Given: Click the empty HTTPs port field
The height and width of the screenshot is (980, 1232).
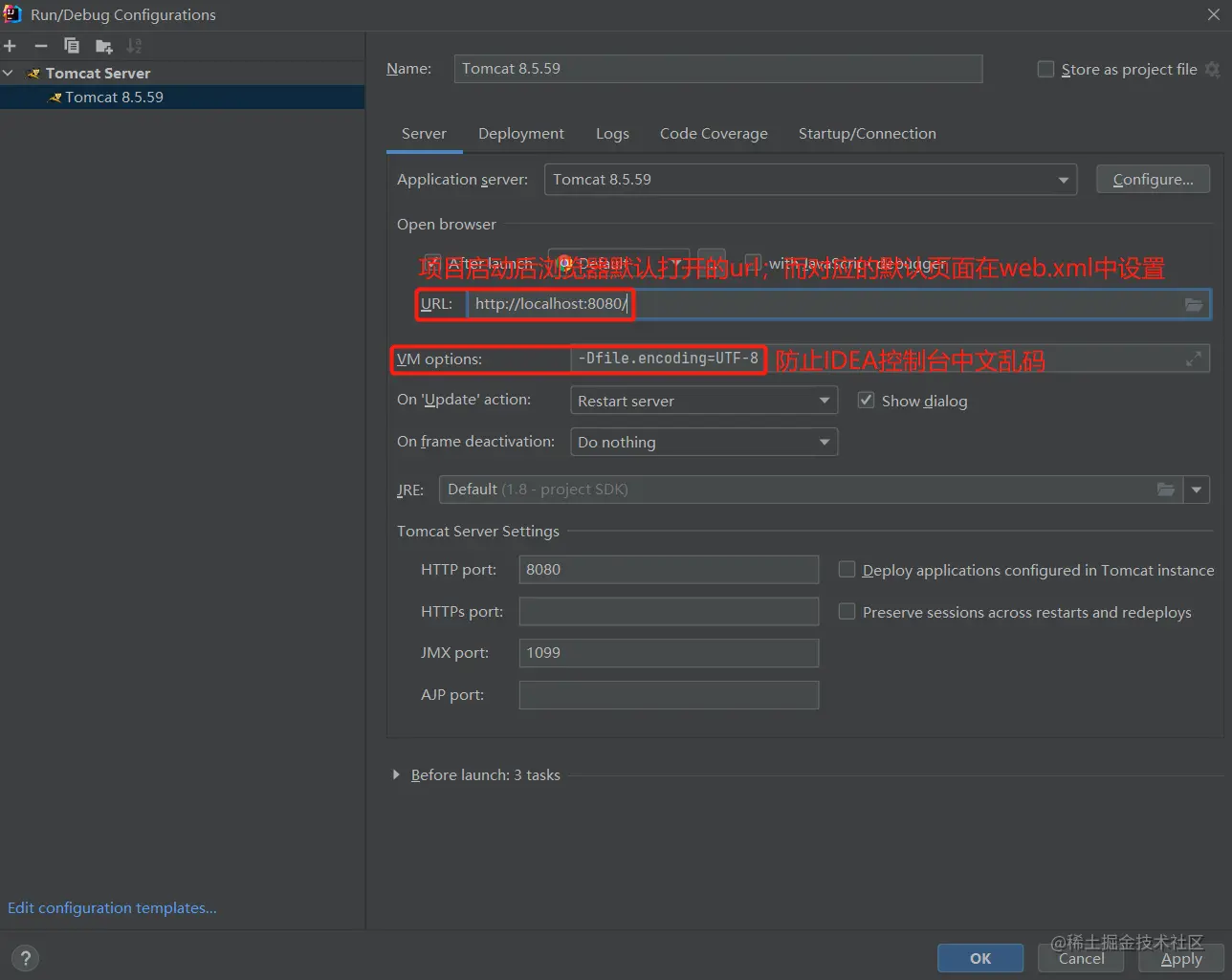Looking at the screenshot, I should click(669, 612).
